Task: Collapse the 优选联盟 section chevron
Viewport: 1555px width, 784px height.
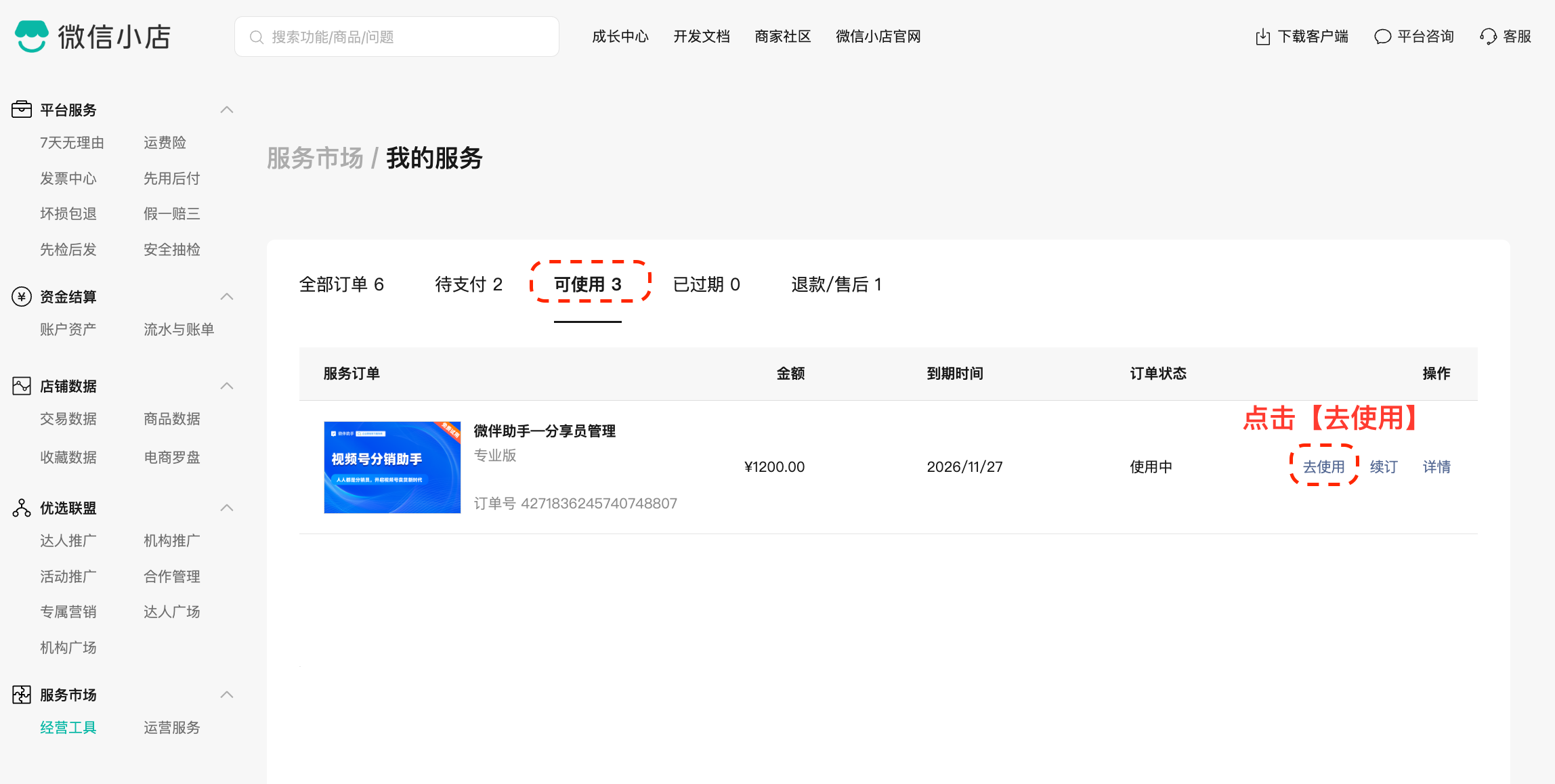Action: (x=227, y=508)
